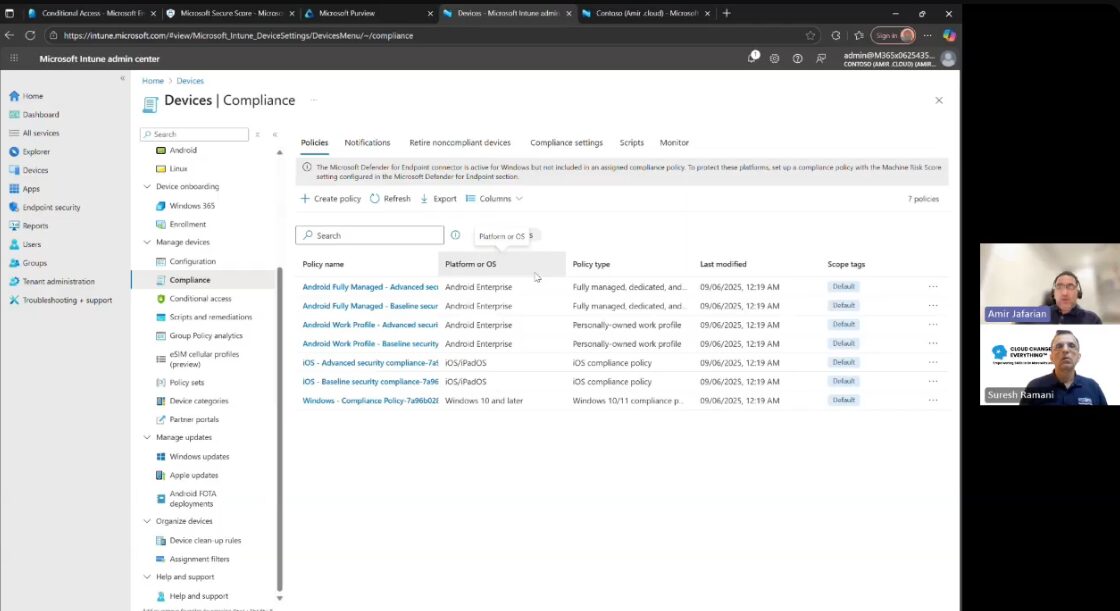Click the policy Search input field
This screenshot has width=1120, height=611.
(x=377, y=235)
